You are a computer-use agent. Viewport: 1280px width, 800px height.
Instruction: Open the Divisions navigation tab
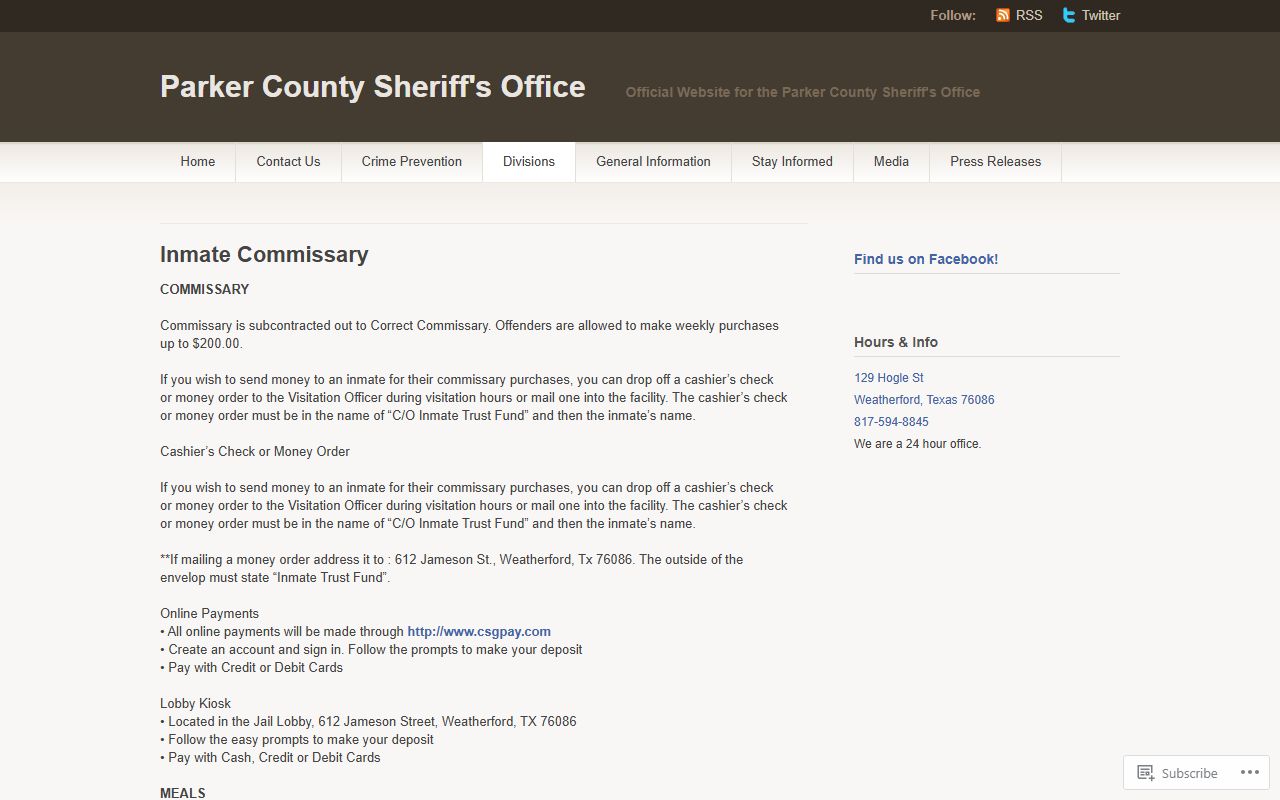529,161
